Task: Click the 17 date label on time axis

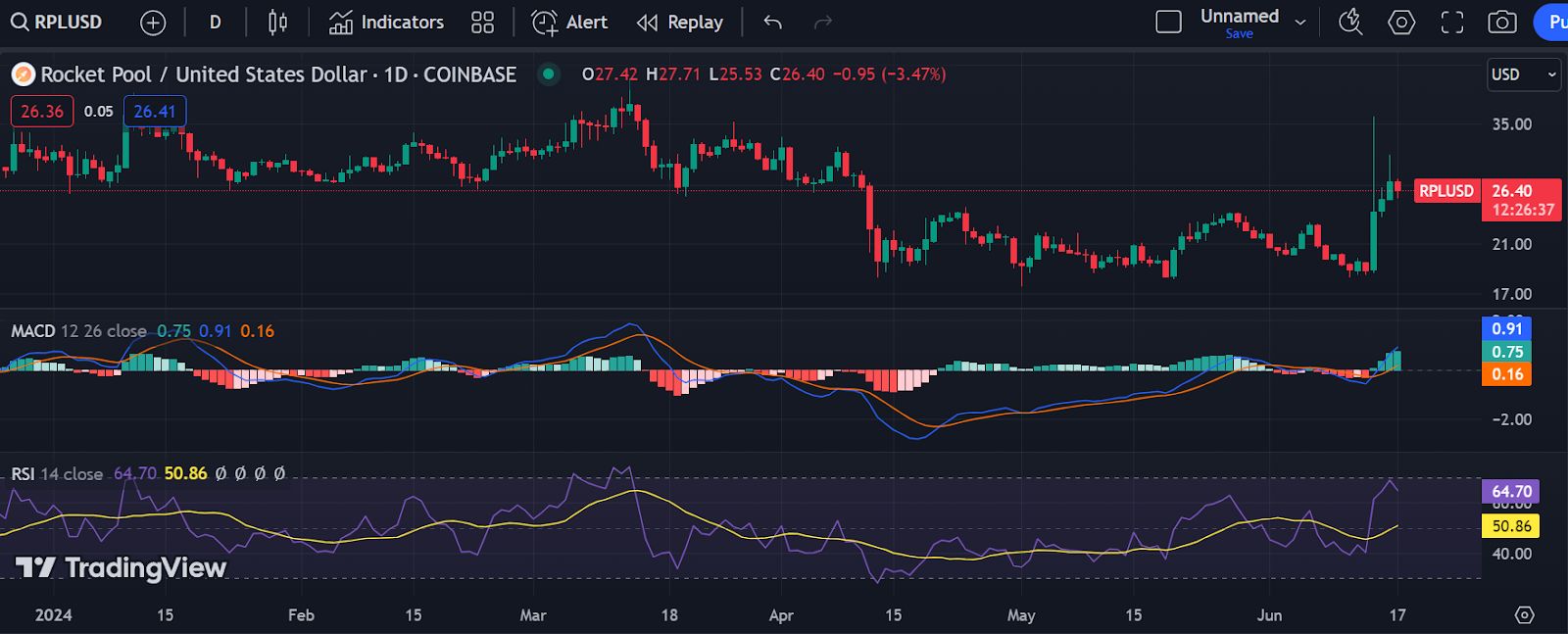Action: [x=1397, y=615]
